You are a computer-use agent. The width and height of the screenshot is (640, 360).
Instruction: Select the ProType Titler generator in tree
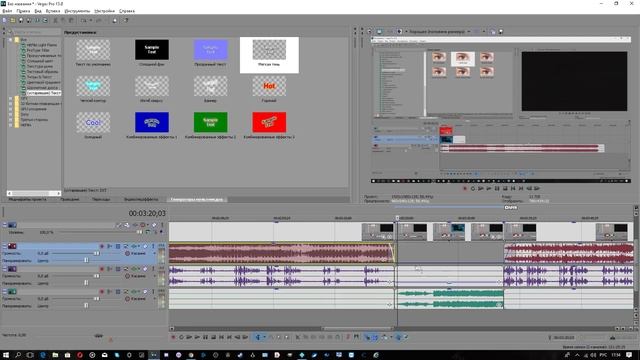[x=38, y=50]
